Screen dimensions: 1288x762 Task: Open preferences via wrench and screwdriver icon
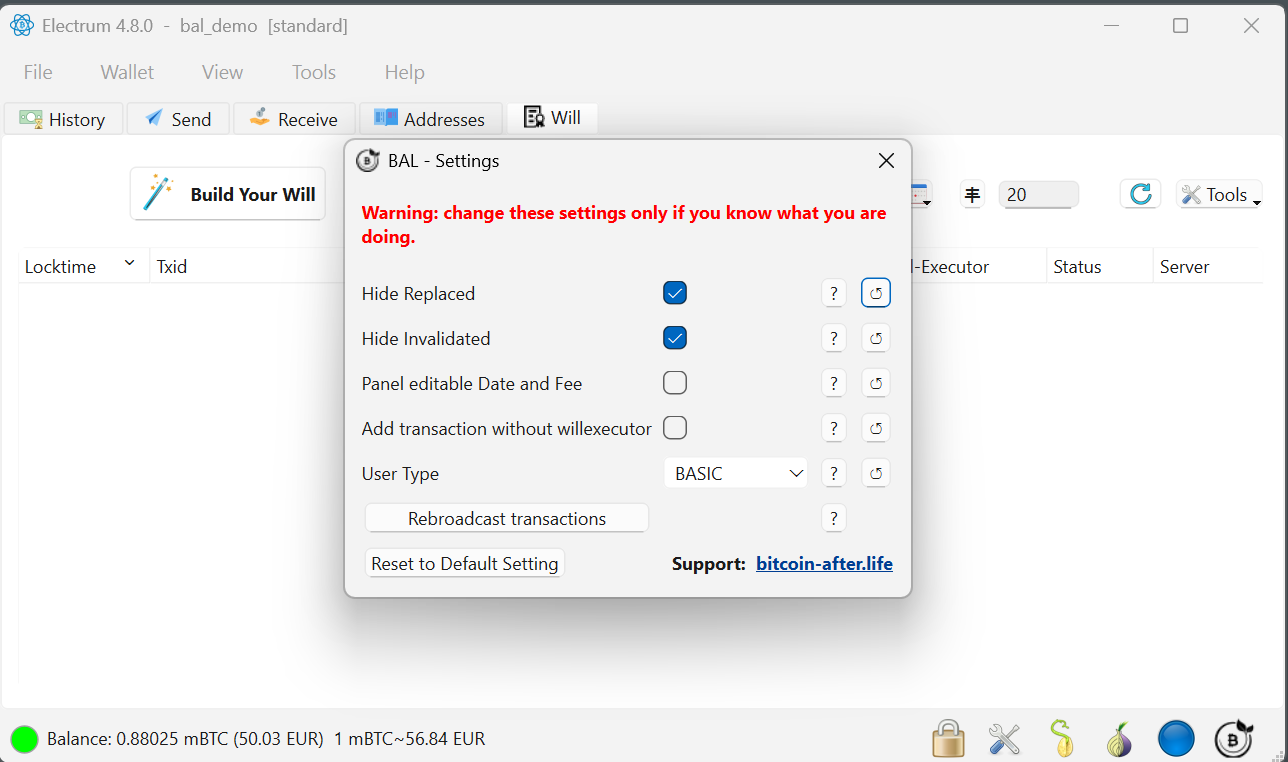pyautogui.click(x=1004, y=739)
